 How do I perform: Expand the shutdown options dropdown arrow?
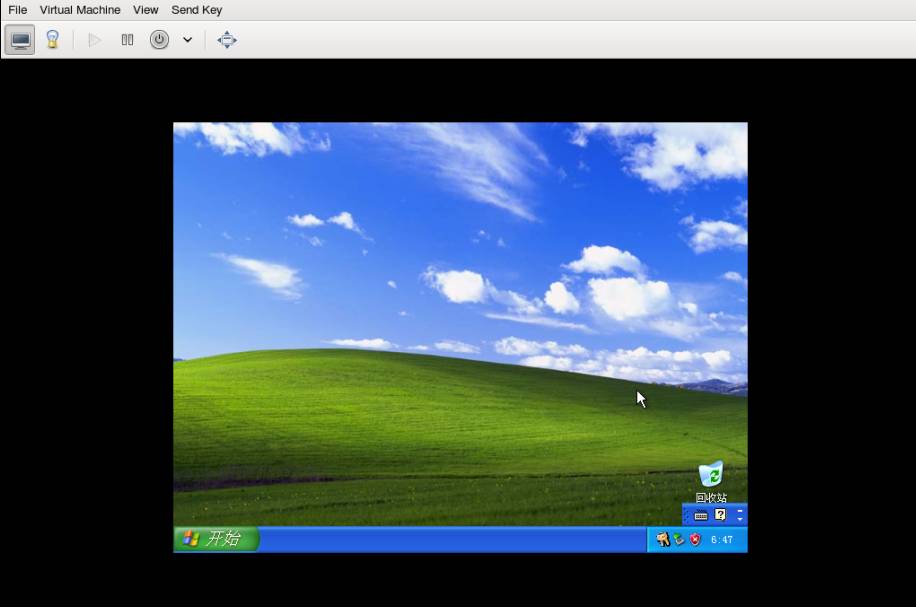pyautogui.click(x=187, y=40)
